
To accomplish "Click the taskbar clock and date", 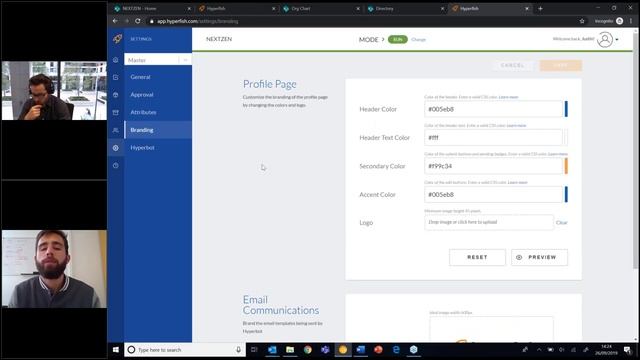I will (x=606, y=350).
